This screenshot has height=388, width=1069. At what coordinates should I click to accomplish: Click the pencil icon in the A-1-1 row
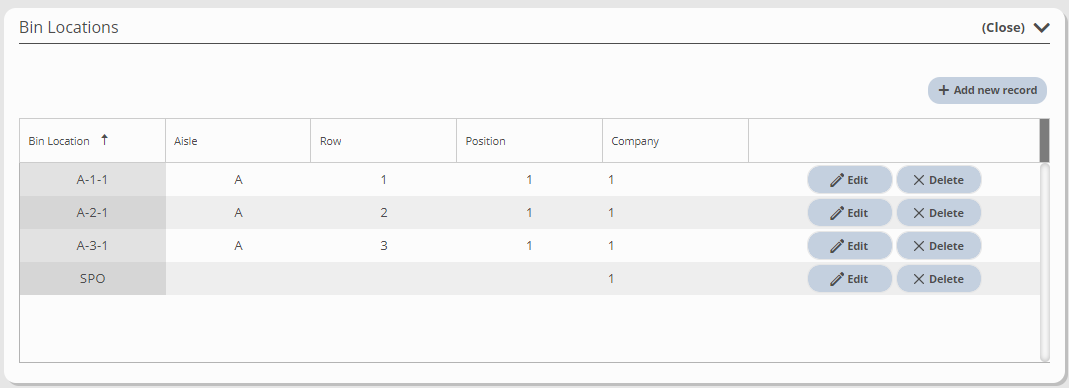[837, 180]
